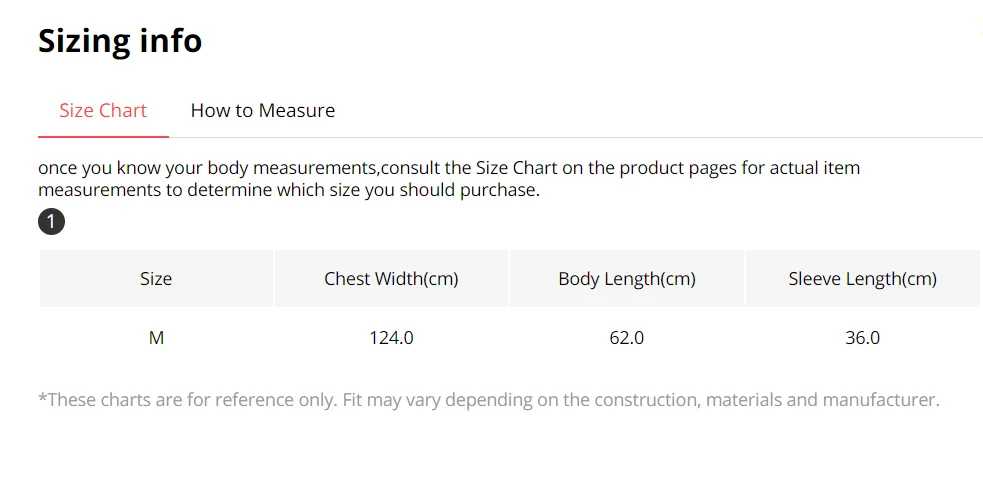Click the size table header row
The height and width of the screenshot is (492, 983).
[509, 279]
